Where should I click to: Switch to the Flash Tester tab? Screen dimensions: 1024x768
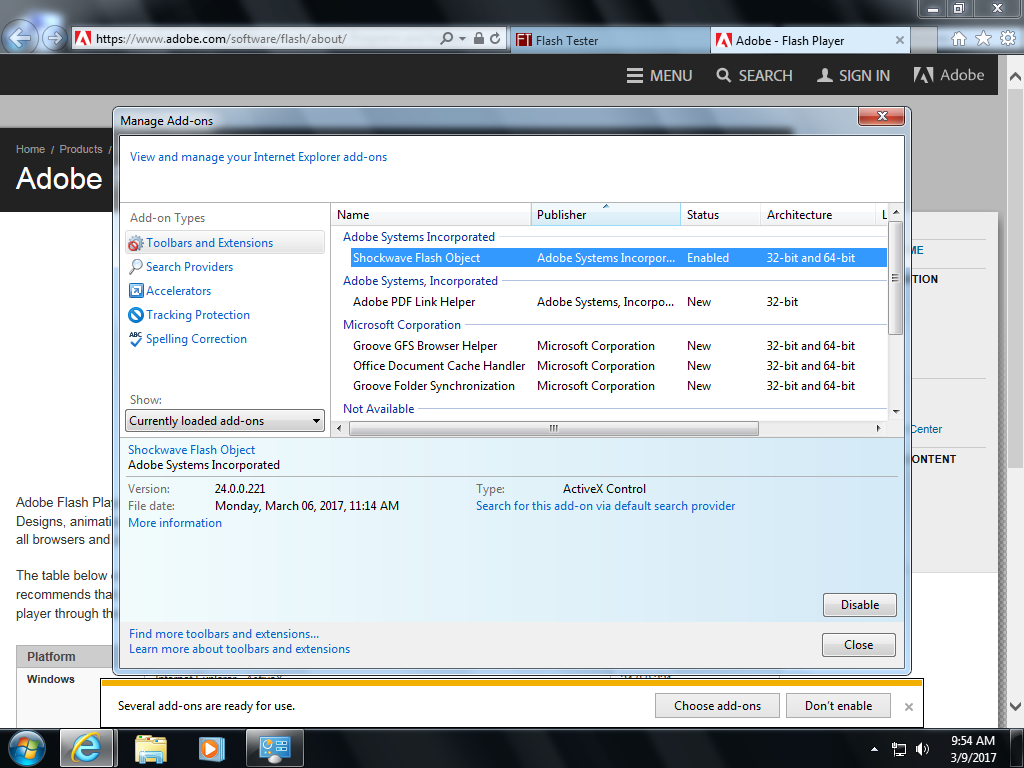click(609, 40)
